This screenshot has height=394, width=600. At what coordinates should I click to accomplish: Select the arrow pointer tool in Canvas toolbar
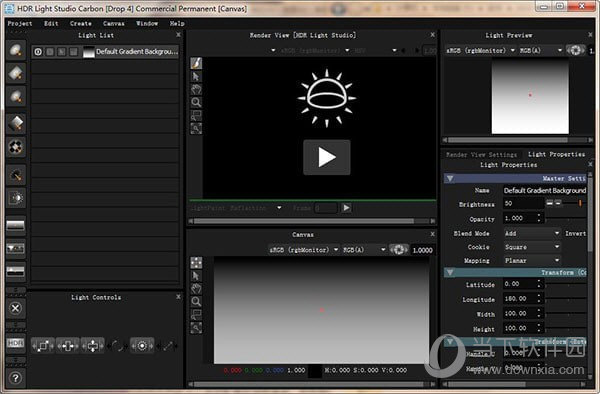[x=196, y=276]
